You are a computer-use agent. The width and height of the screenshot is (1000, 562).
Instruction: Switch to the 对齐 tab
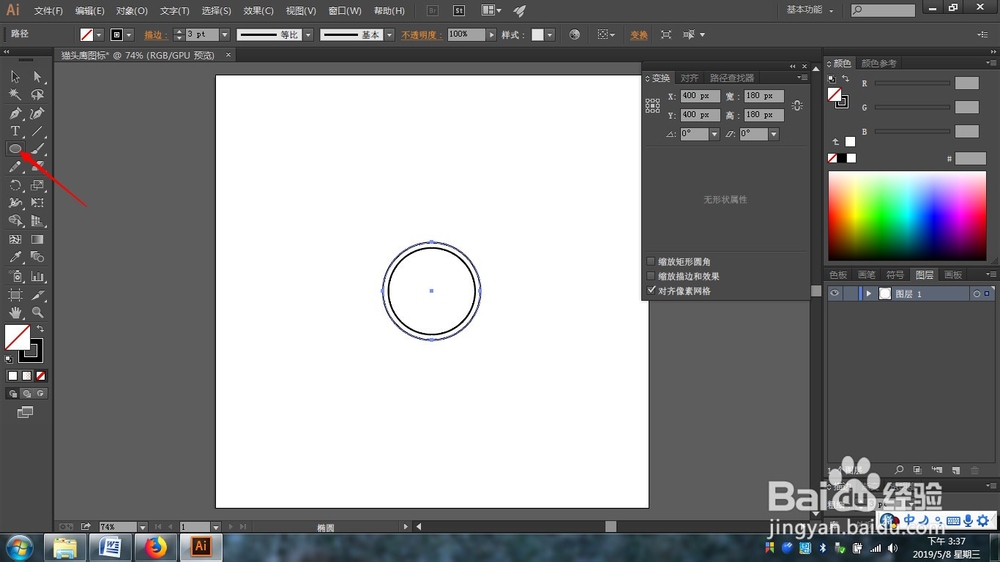(x=689, y=78)
